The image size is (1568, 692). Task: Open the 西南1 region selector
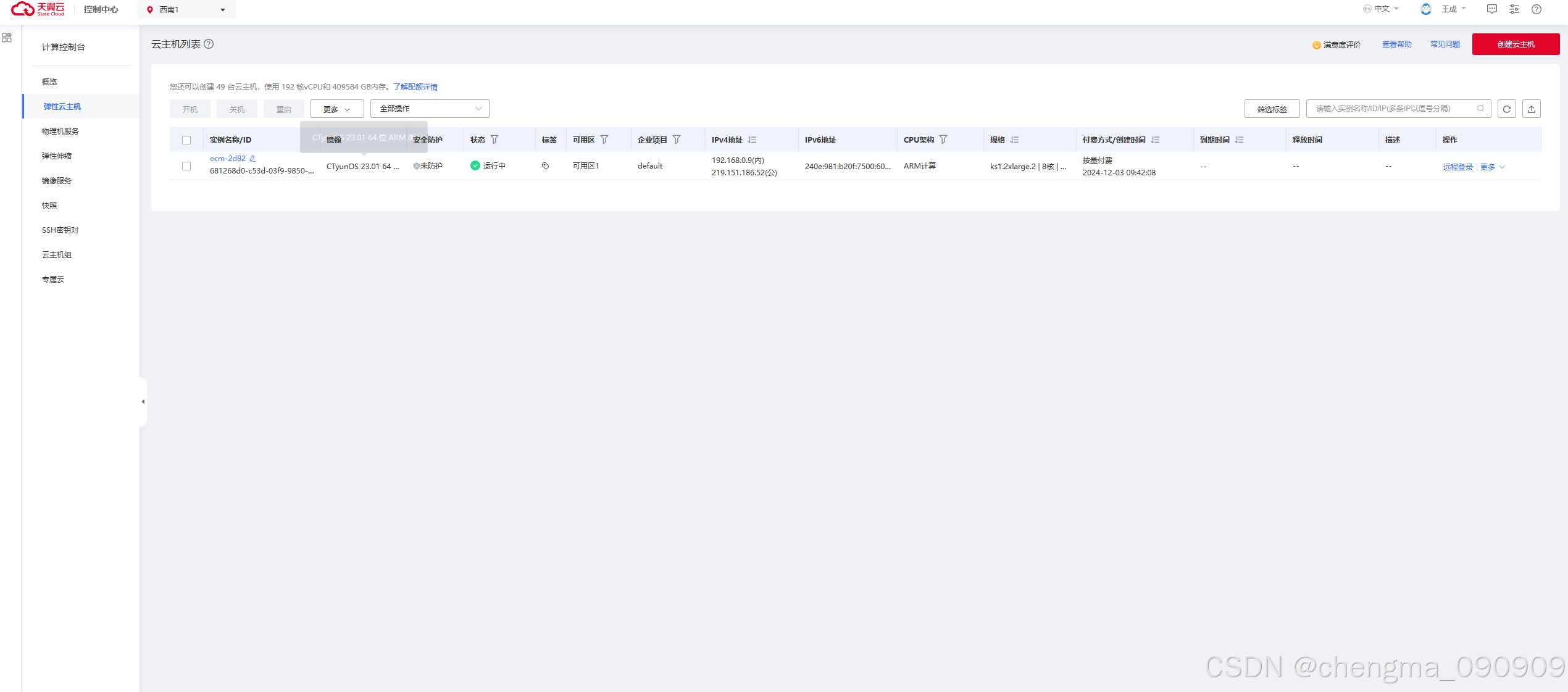[x=186, y=9]
